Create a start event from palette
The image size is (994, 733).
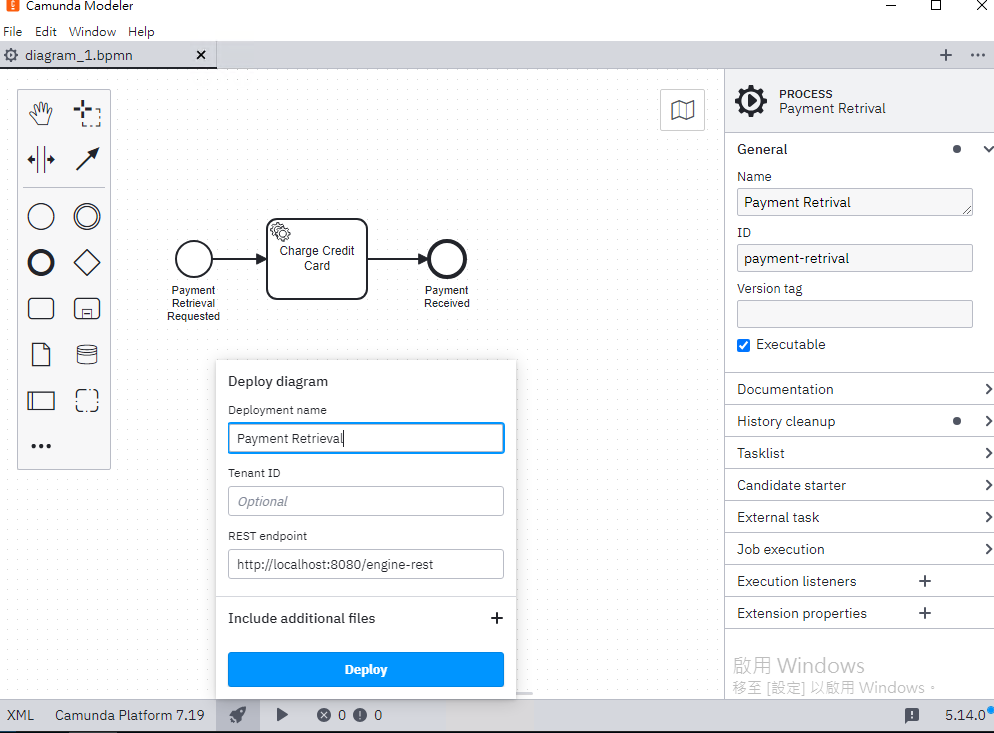(41, 217)
